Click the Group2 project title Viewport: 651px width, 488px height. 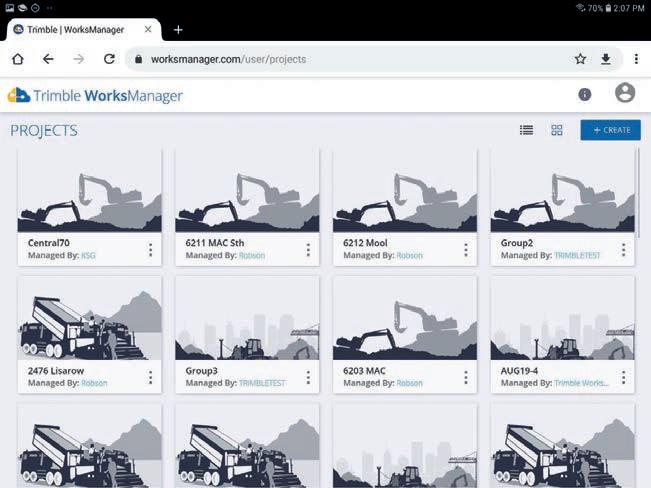tap(517, 243)
